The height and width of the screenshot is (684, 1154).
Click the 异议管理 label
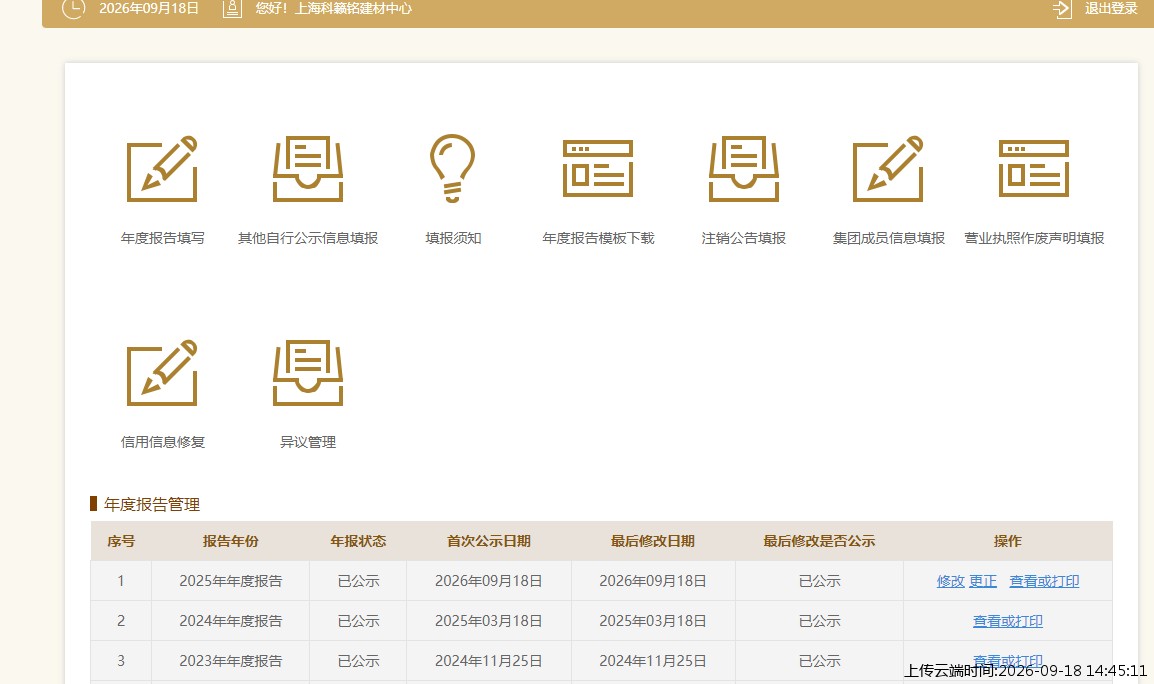[308, 443]
